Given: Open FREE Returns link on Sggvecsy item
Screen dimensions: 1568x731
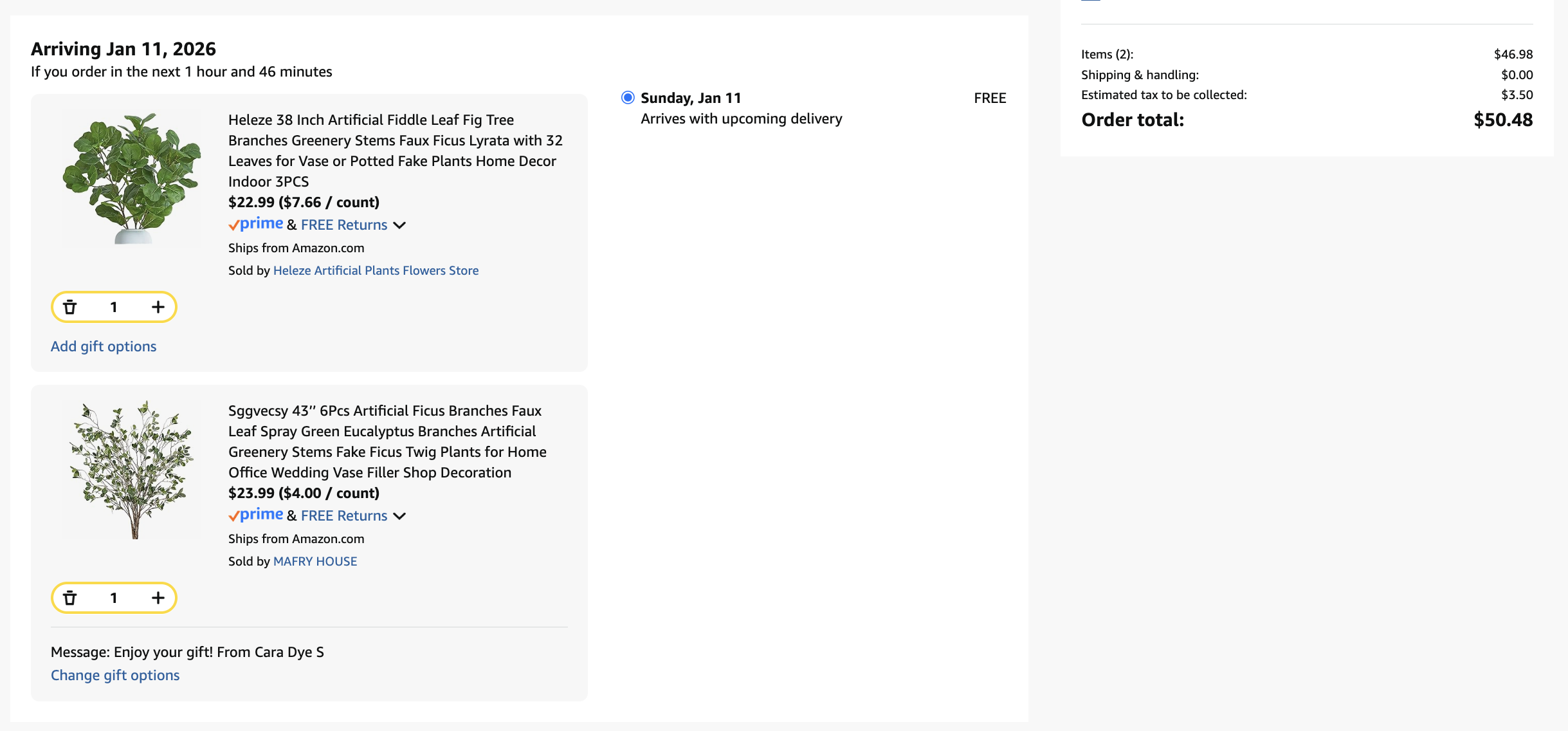Looking at the screenshot, I should coord(343,515).
